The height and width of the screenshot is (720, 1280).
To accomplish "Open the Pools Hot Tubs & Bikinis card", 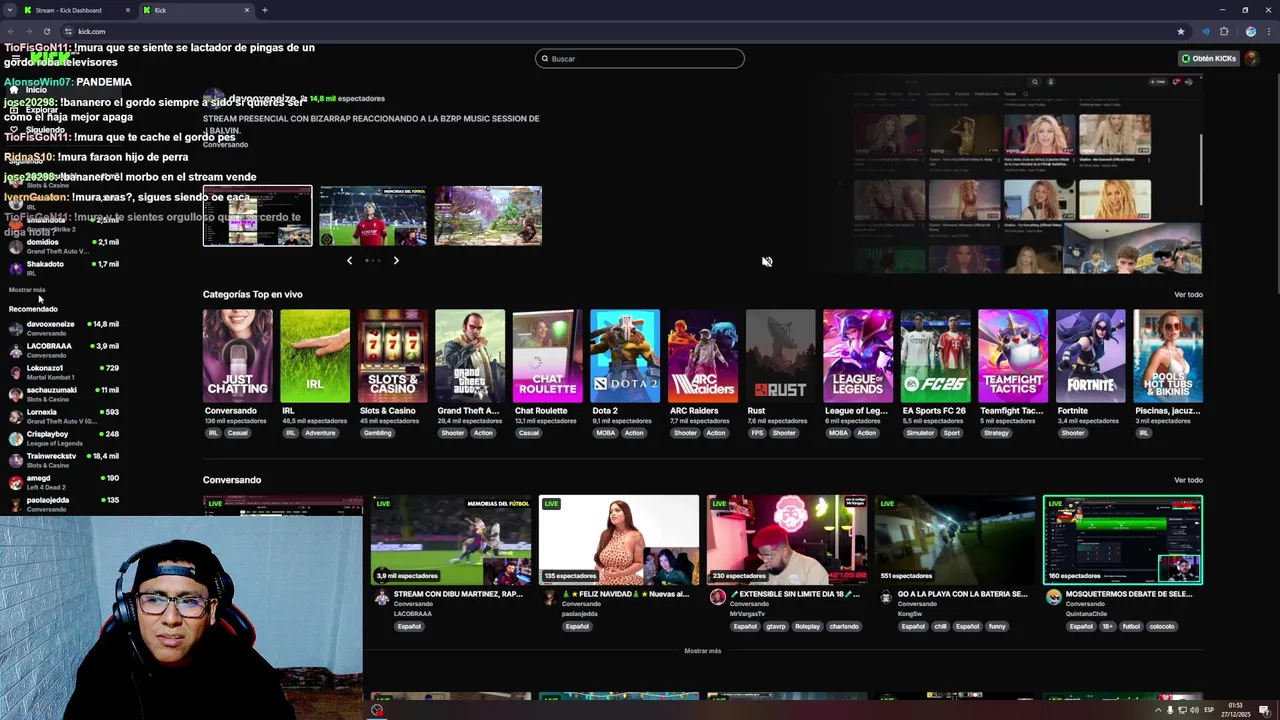I will point(1168,356).
